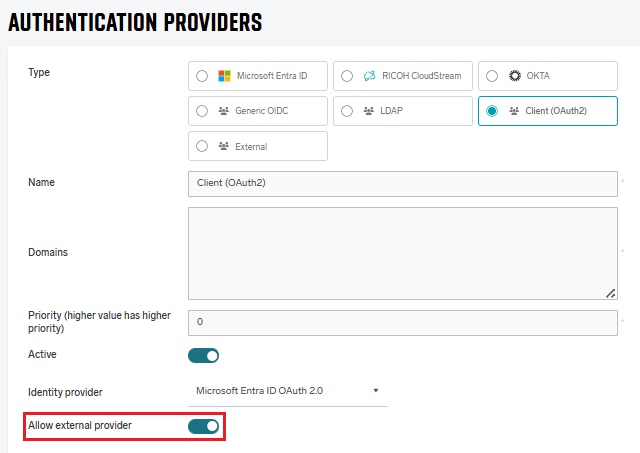Turn off Allow external provider toggle
Viewport: 640px width, 453px height.
click(203, 427)
